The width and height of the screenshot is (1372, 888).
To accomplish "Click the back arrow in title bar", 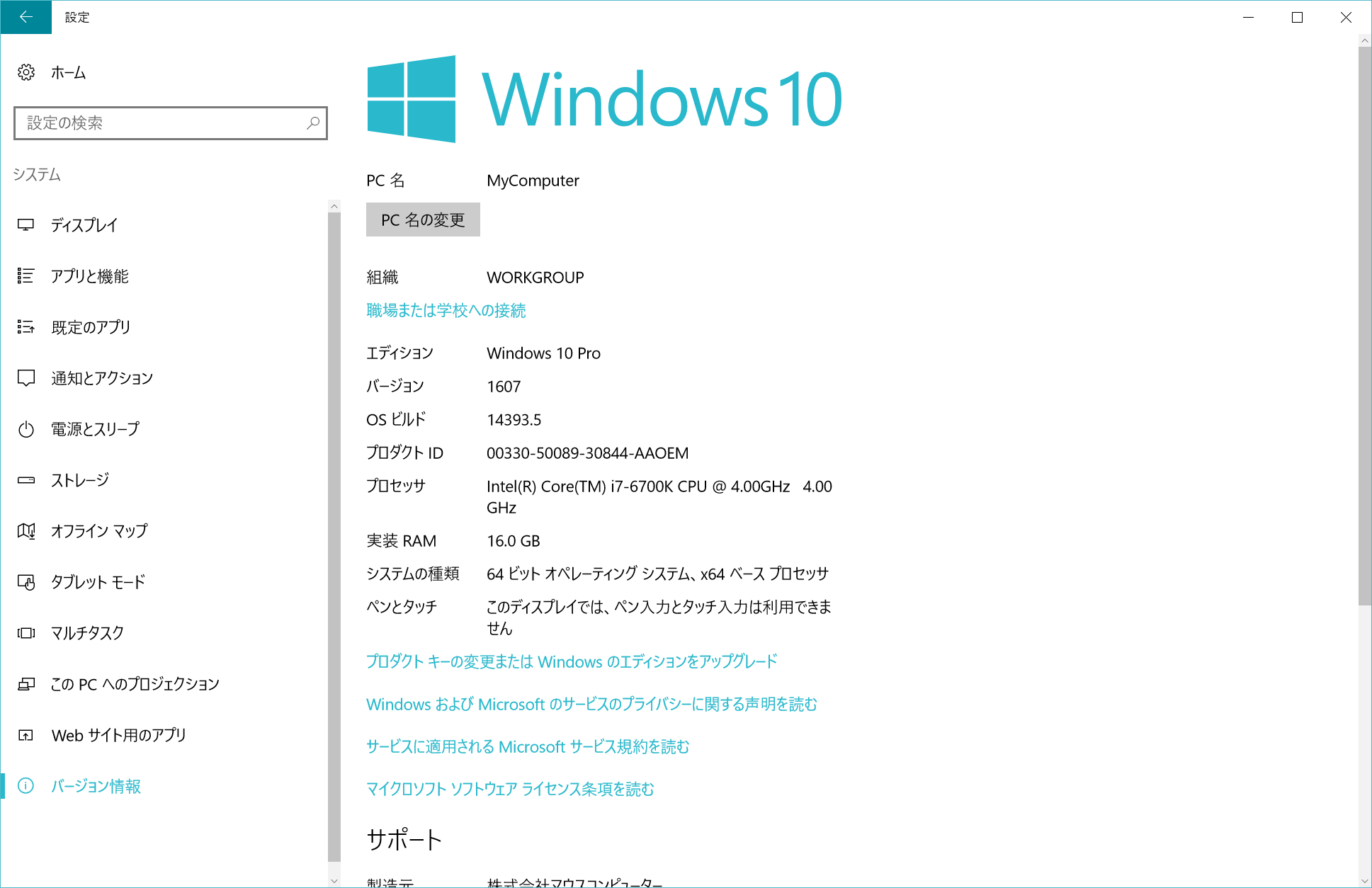I will [x=25, y=17].
